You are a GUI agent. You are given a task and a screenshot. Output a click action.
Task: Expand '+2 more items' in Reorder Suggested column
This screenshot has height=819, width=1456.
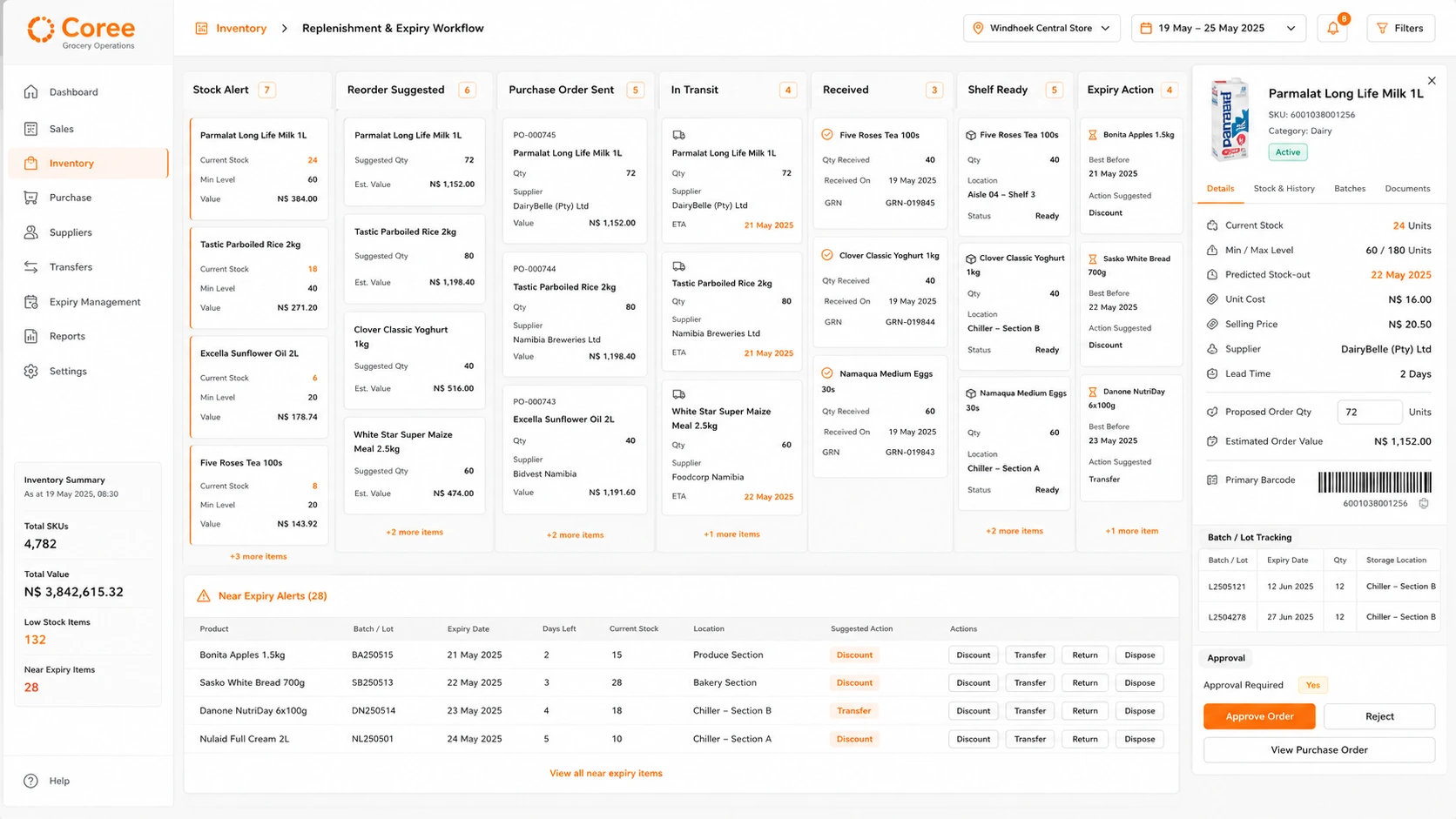click(x=415, y=532)
